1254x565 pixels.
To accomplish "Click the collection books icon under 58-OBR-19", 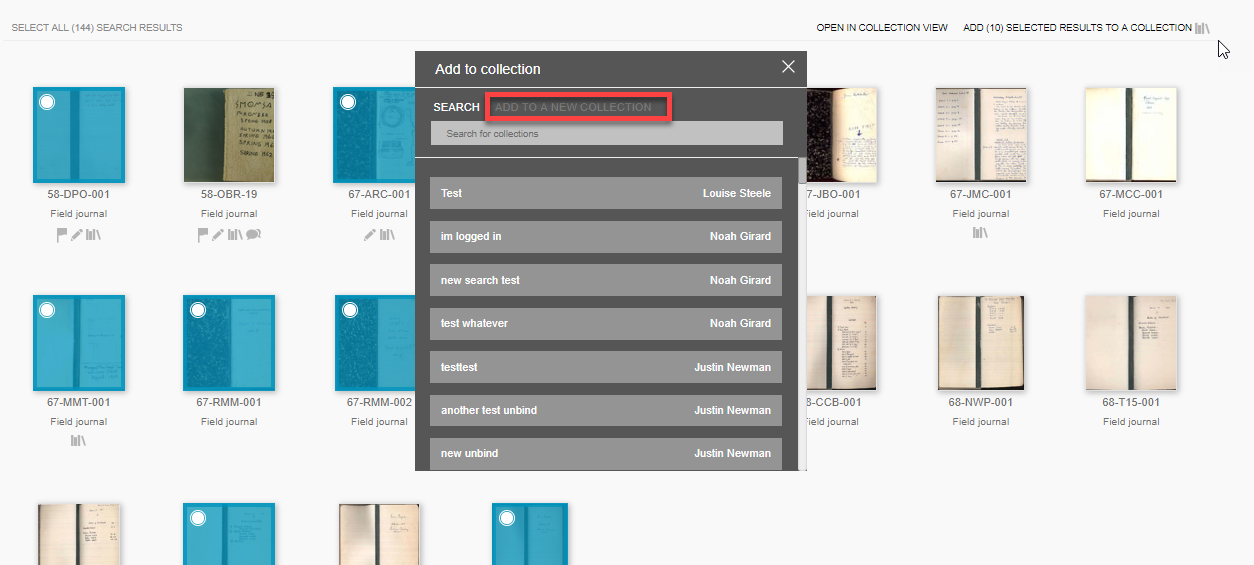I will [x=236, y=235].
